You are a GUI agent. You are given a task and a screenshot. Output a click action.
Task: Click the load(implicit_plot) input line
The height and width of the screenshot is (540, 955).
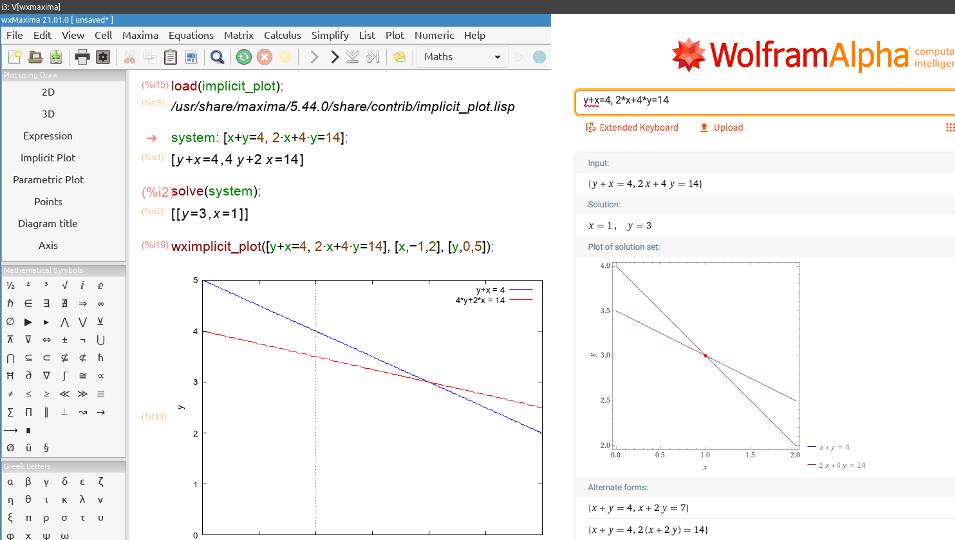tap(227, 86)
